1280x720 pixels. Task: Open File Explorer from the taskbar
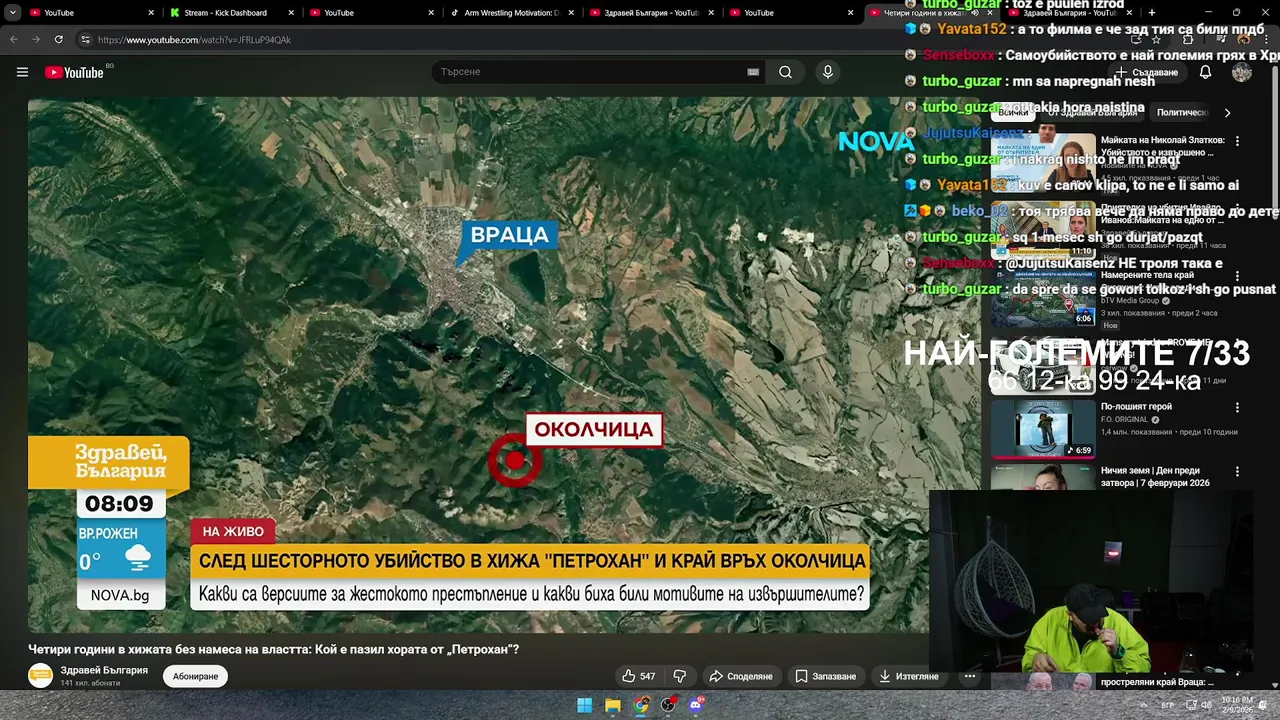pos(612,705)
